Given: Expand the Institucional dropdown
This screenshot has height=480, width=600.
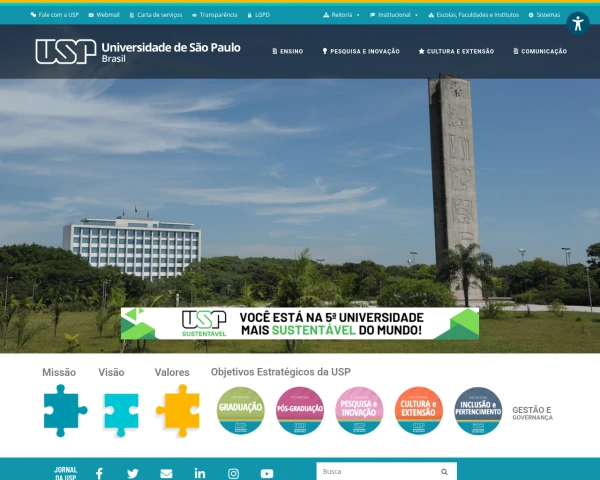Looking at the screenshot, I should pyautogui.click(x=394, y=15).
